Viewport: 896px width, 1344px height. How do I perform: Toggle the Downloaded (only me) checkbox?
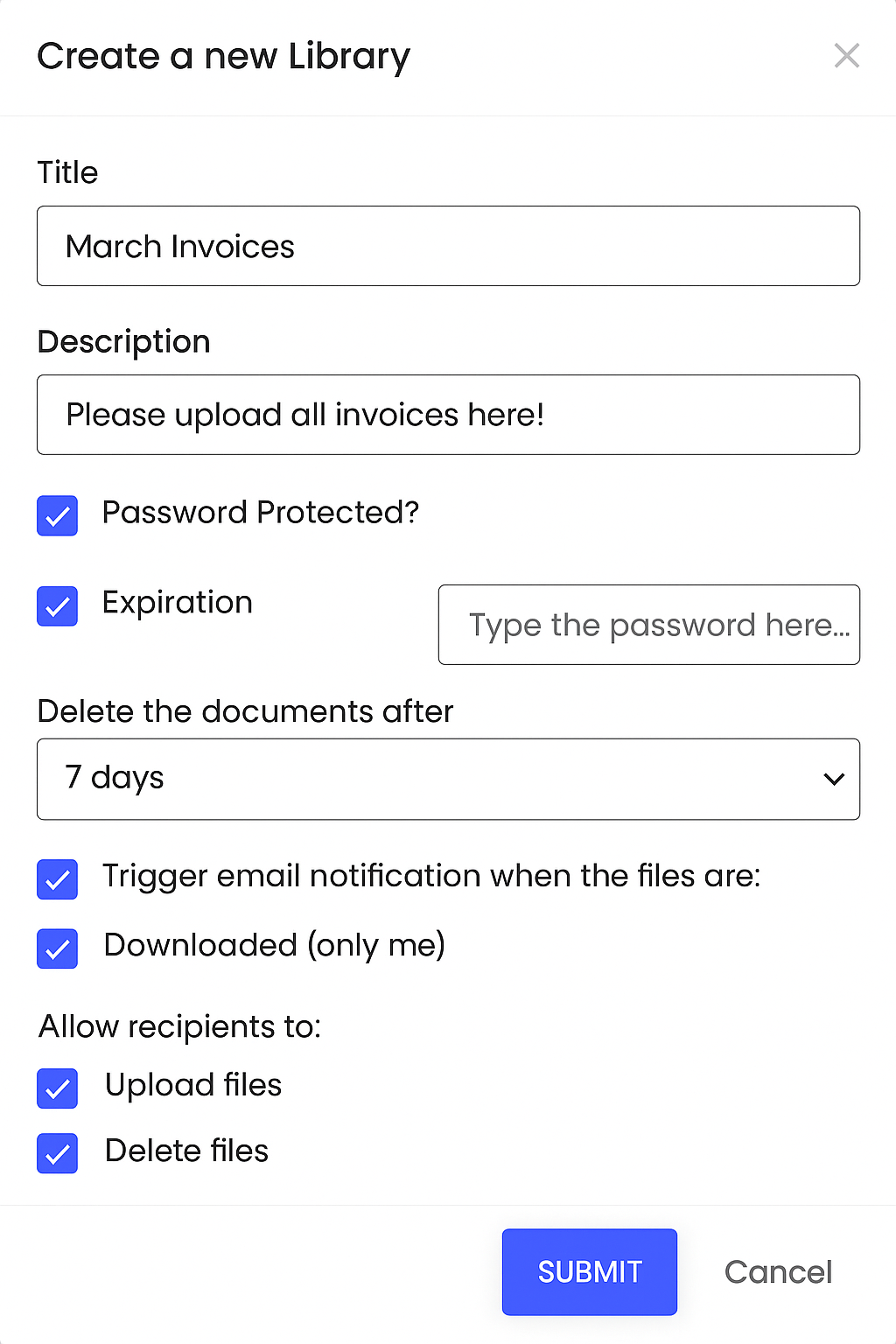point(57,948)
